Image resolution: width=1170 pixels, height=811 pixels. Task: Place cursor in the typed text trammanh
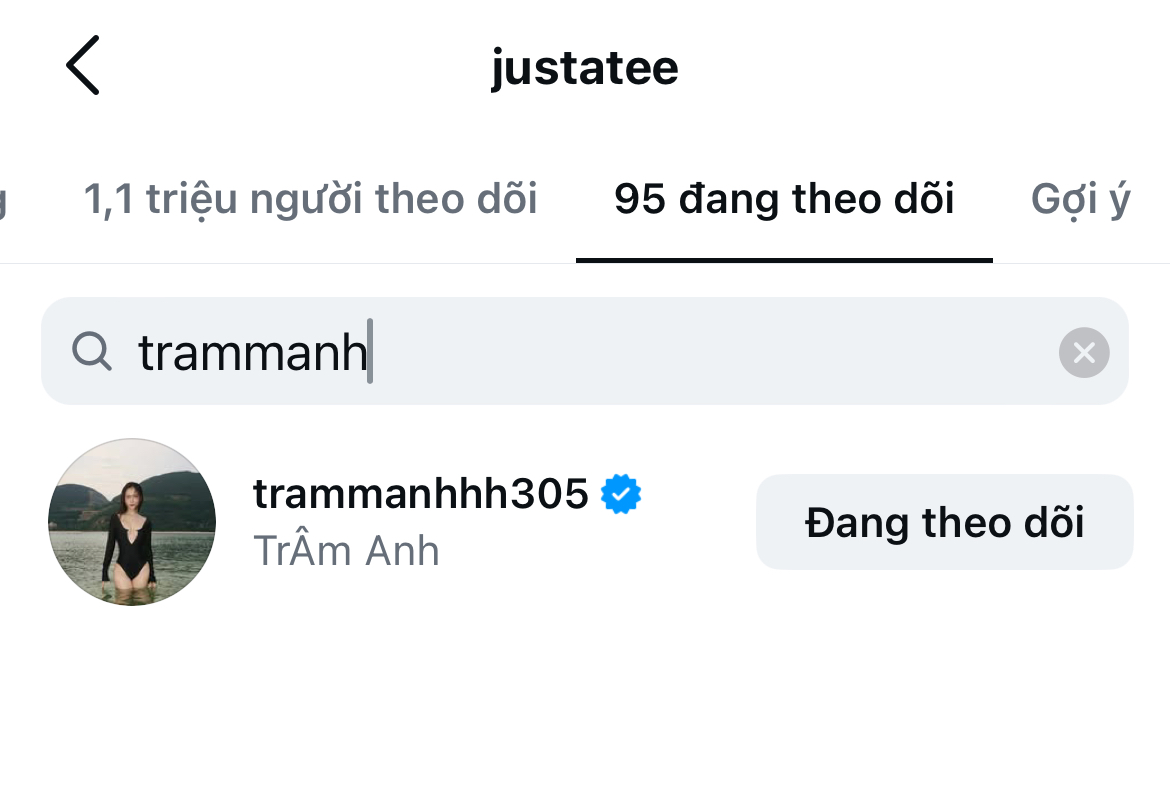(252, 352)
